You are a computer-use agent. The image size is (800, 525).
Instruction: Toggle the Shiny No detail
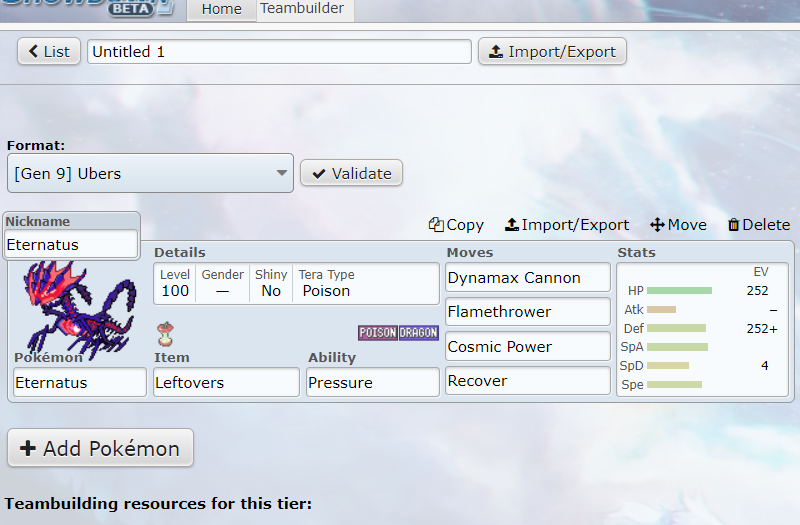[271, 284]
